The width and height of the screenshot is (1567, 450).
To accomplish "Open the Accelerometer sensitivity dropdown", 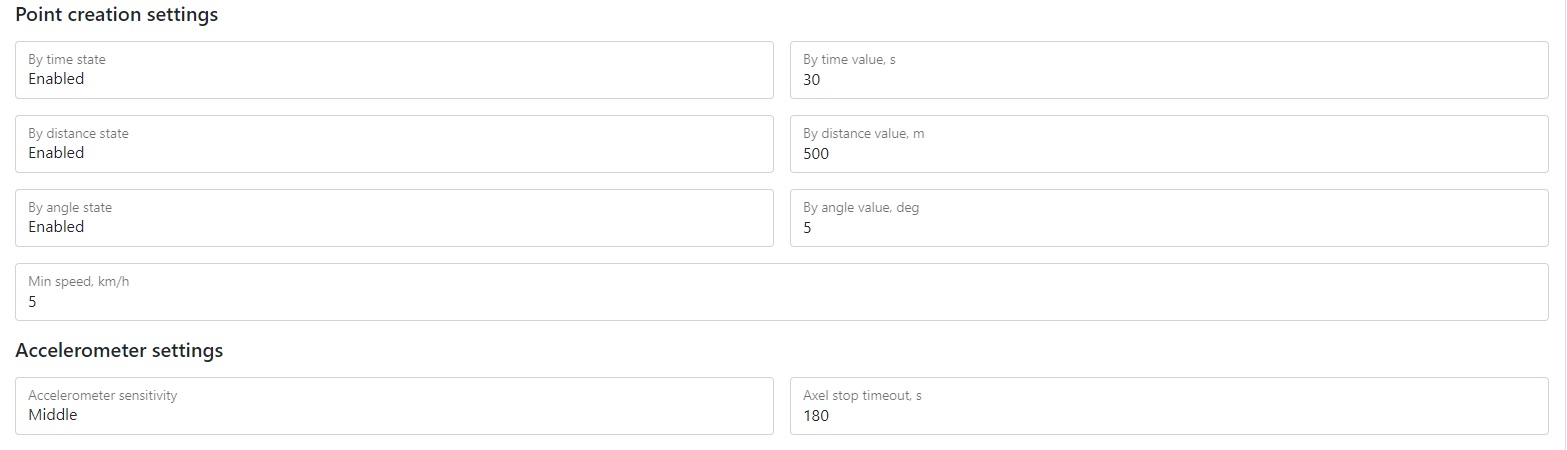I will click(394, 406).
